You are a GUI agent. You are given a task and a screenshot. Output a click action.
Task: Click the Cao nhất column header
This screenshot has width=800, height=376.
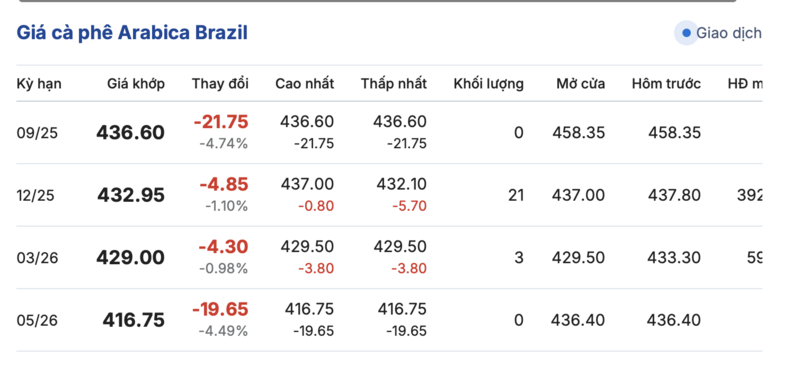click(305, 84)
